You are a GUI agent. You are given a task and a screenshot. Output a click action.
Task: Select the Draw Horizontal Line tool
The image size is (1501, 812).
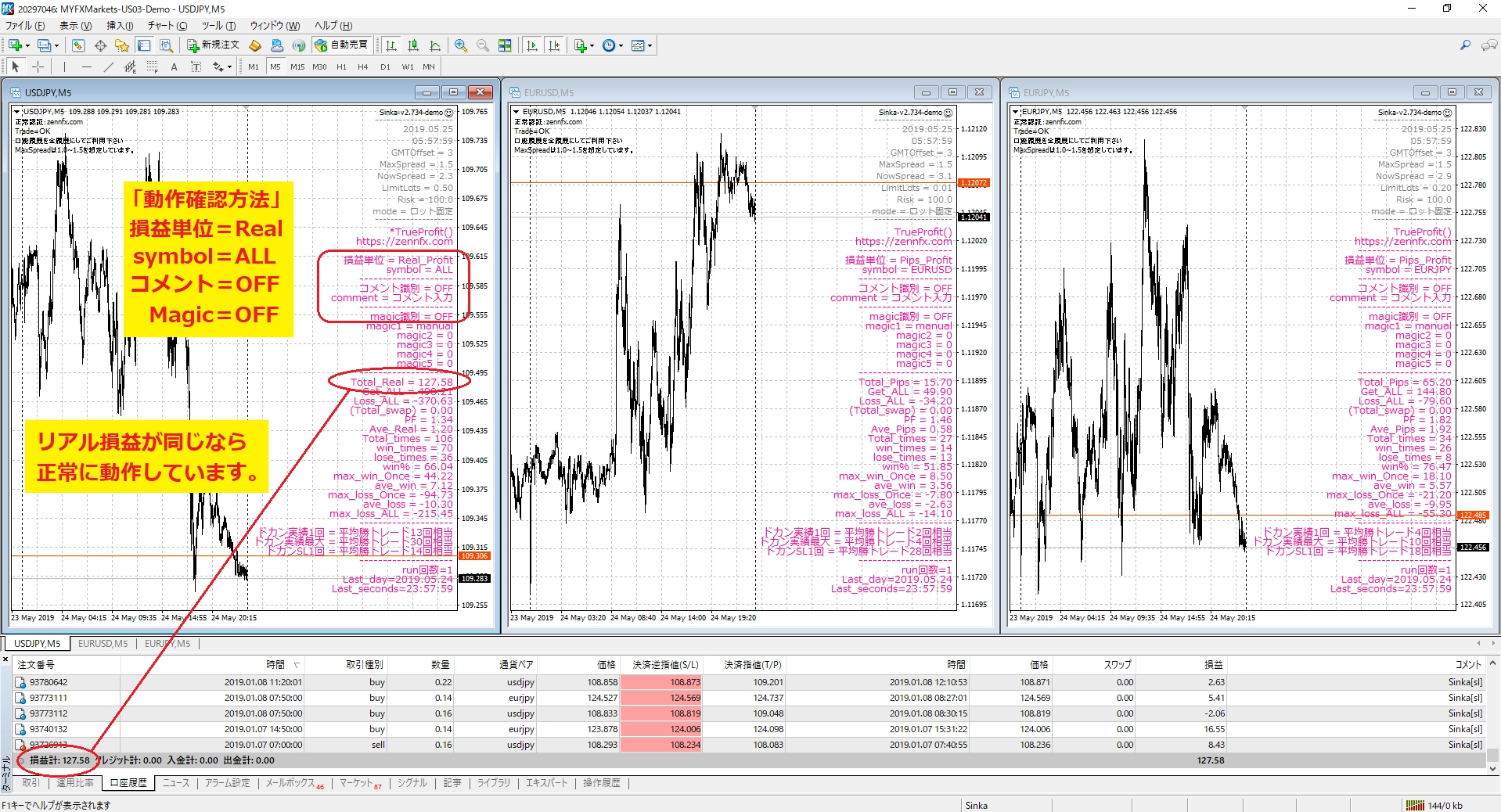(x=86, y=66)
